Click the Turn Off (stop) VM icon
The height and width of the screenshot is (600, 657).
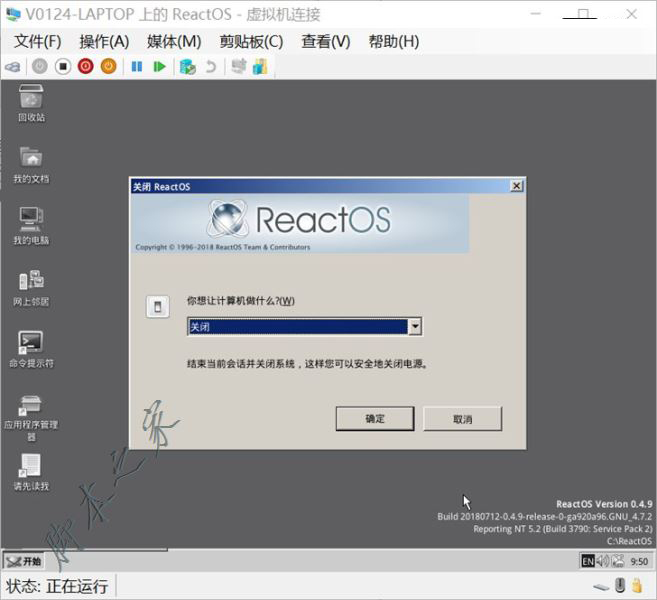click(62, 67)
